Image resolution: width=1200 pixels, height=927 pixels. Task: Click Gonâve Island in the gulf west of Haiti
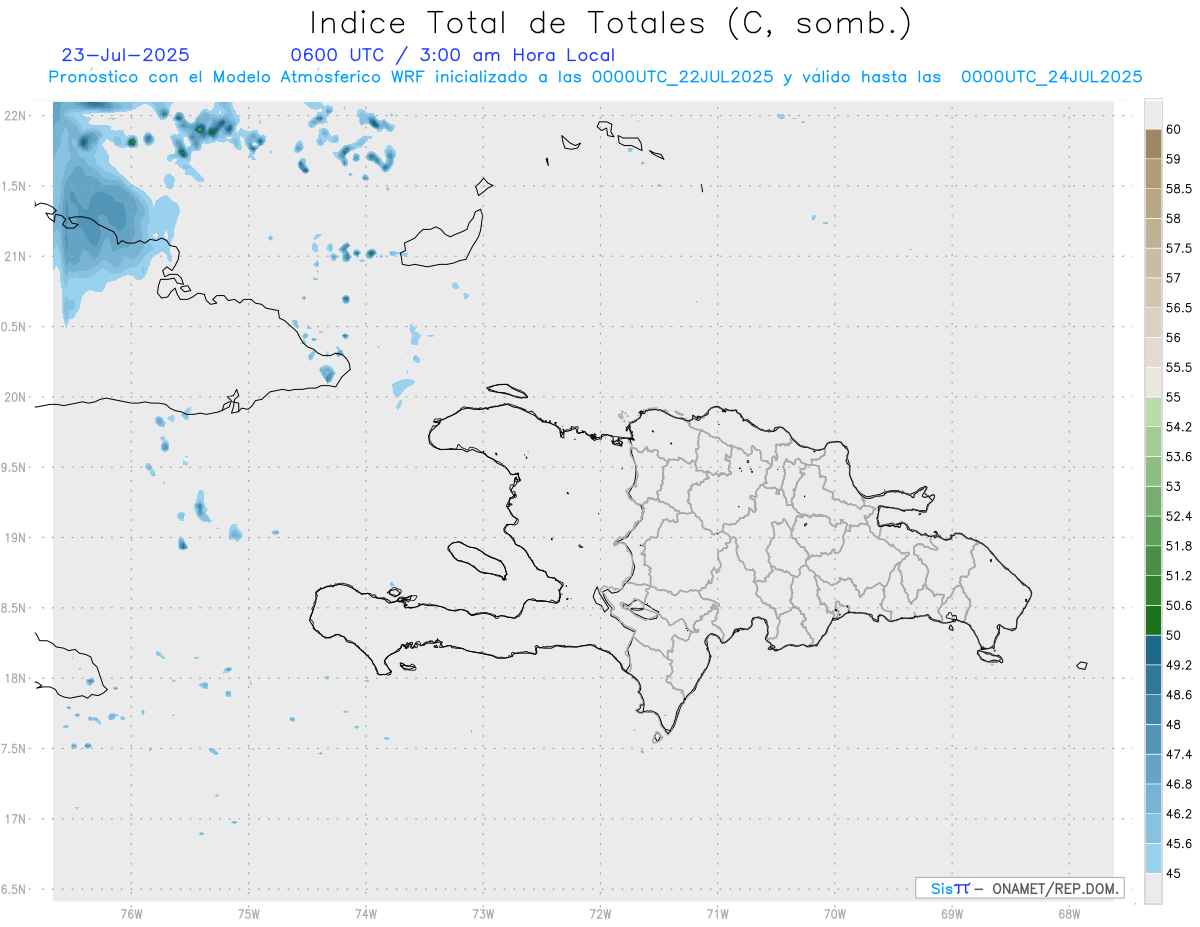point(476,560)
